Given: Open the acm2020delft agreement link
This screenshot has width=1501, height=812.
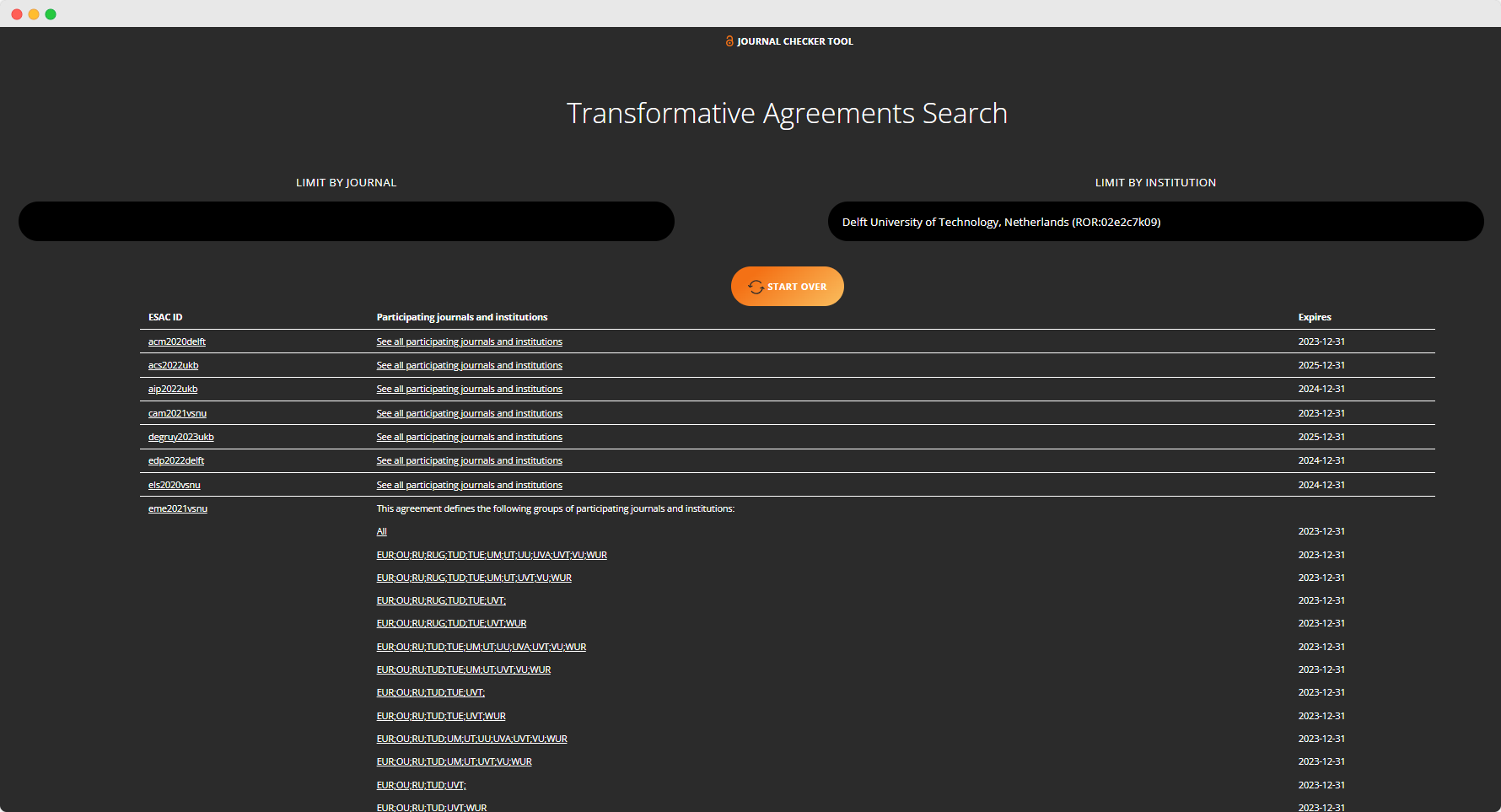Looking at the screenshot, I should pos(177,341).
